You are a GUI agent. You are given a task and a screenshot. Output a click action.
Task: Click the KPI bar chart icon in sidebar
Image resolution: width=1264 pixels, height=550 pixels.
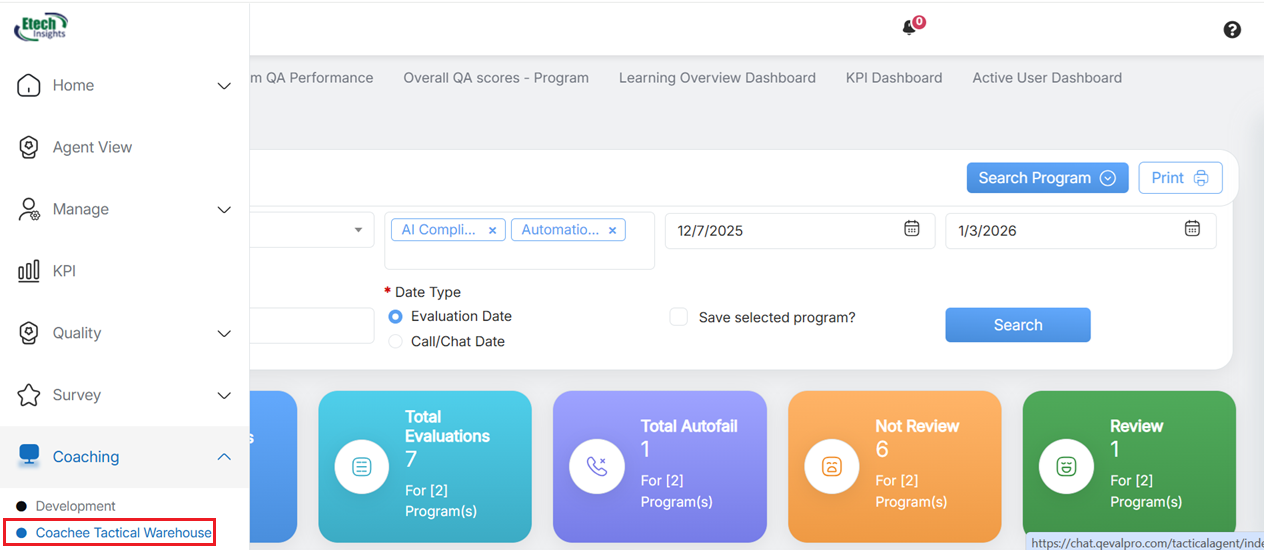tap(29, 271)
